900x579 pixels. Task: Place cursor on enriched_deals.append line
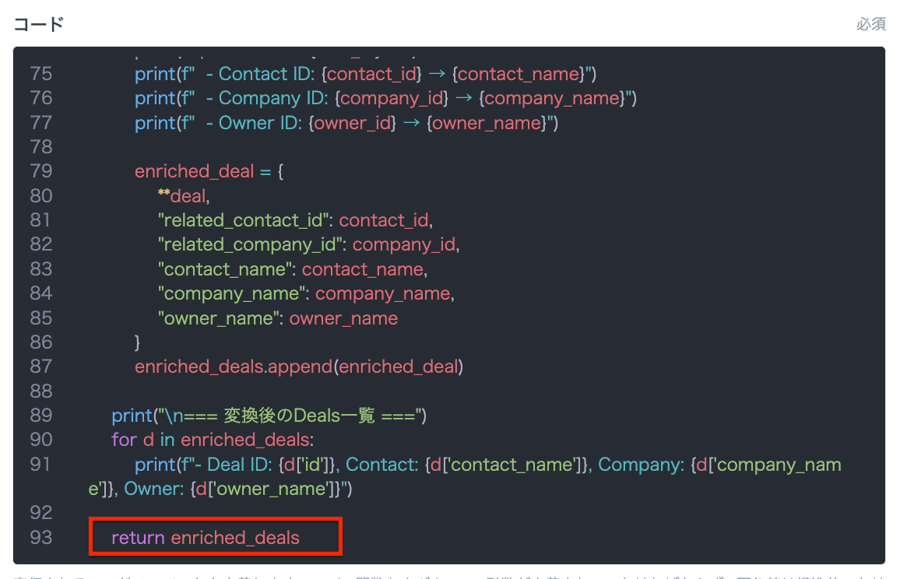tap(298, 367)
